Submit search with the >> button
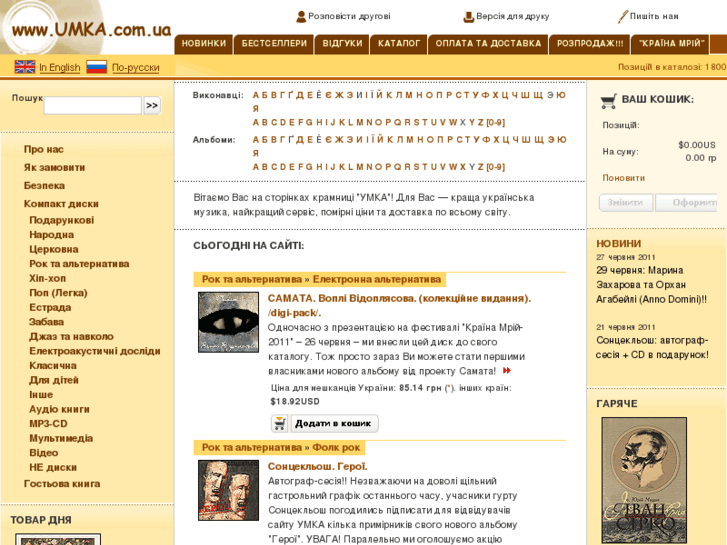The height and width of the screenshot is (545, 727). (152, 105)
